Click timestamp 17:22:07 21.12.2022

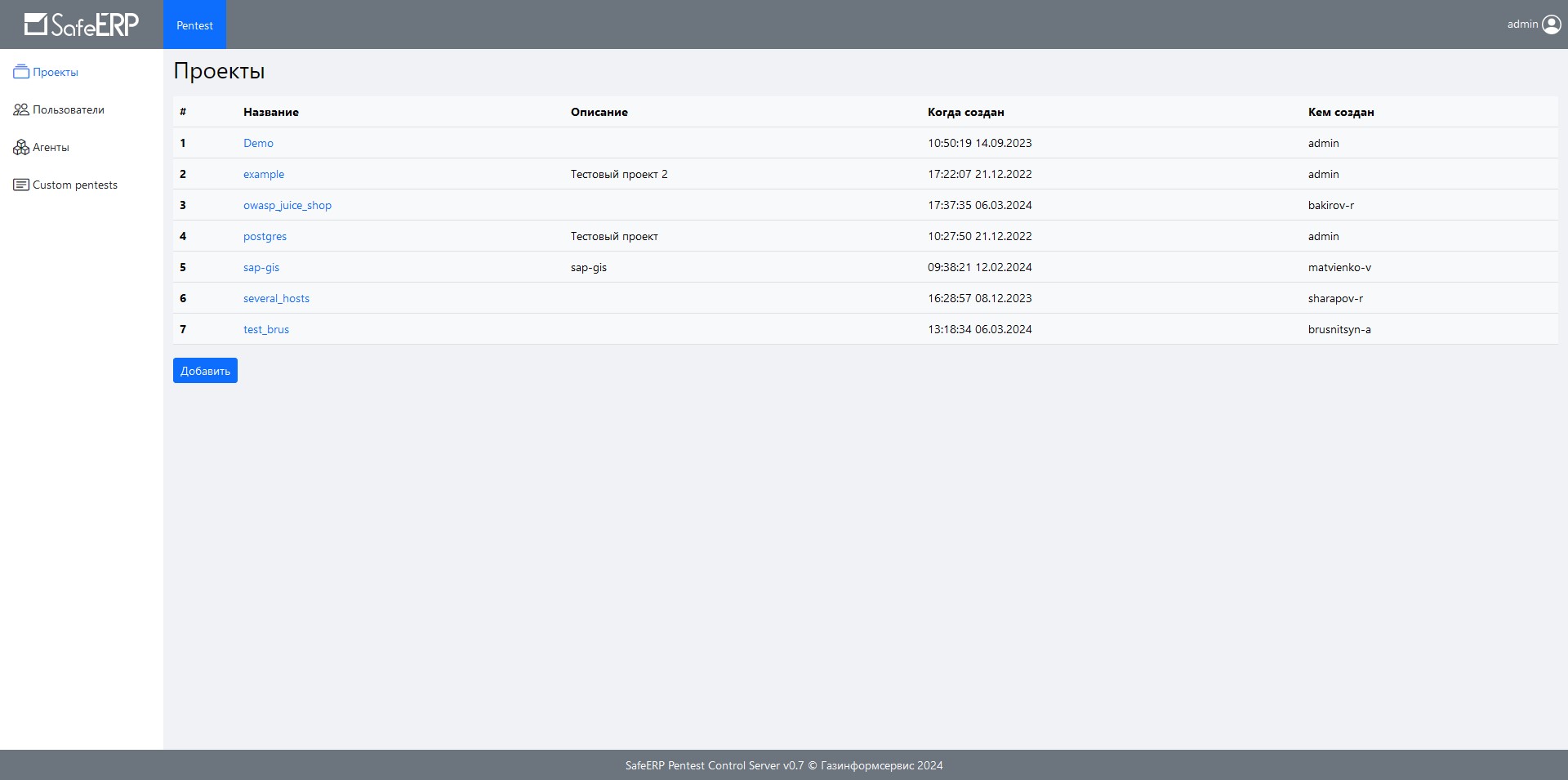click(x=980, y=174)
